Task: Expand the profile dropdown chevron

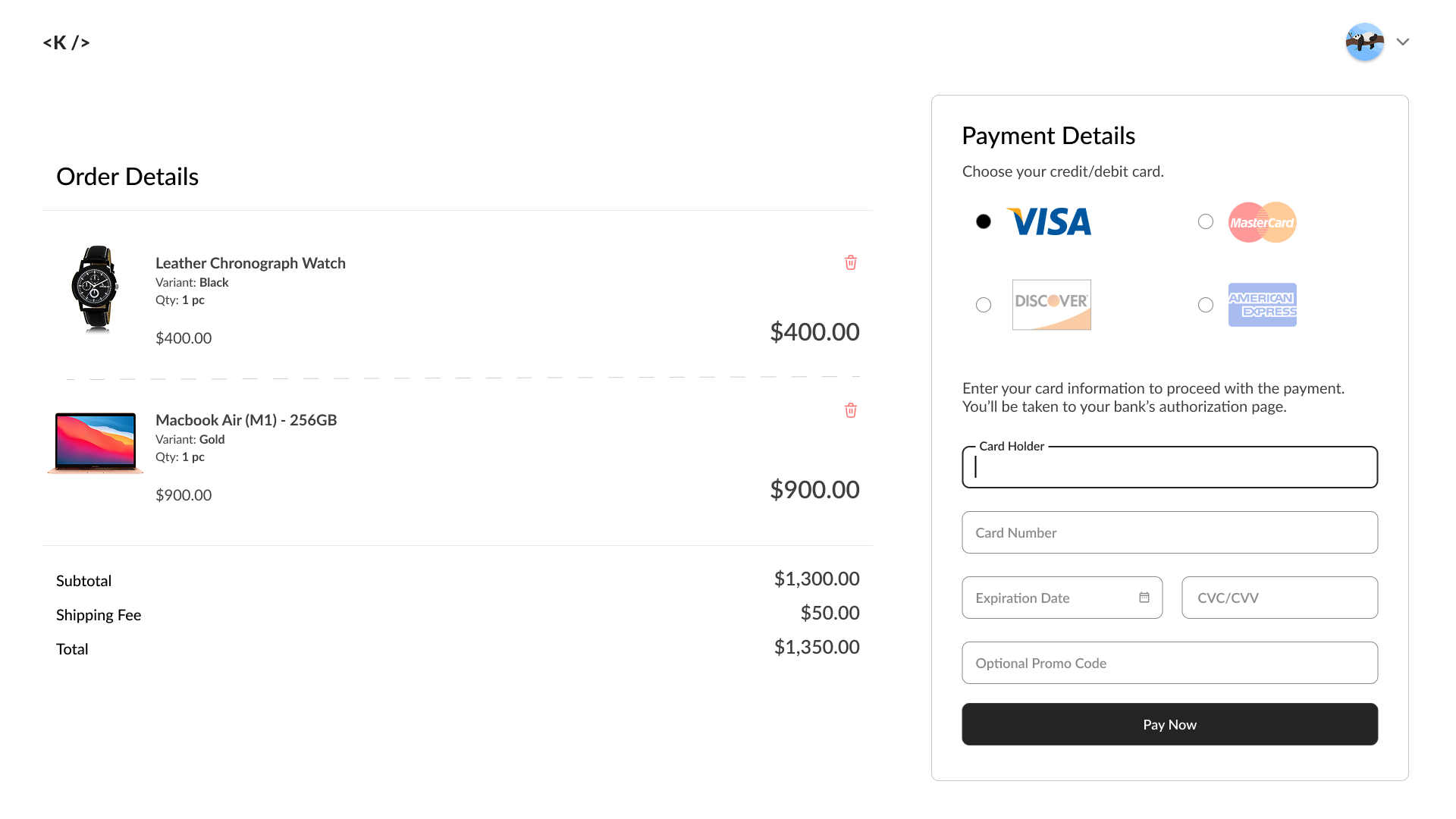Action: pos(1403,42)
